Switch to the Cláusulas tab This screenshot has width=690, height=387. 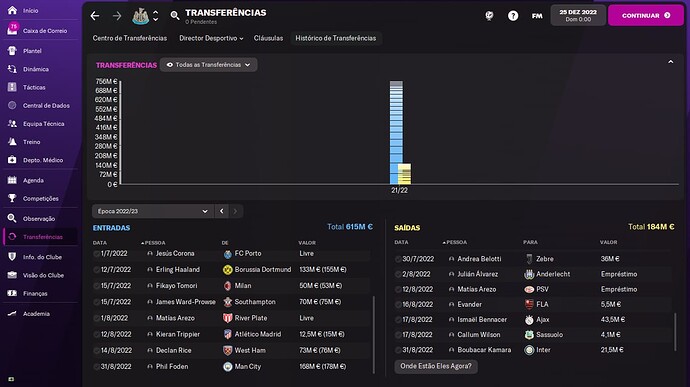(x=268, y=38)
